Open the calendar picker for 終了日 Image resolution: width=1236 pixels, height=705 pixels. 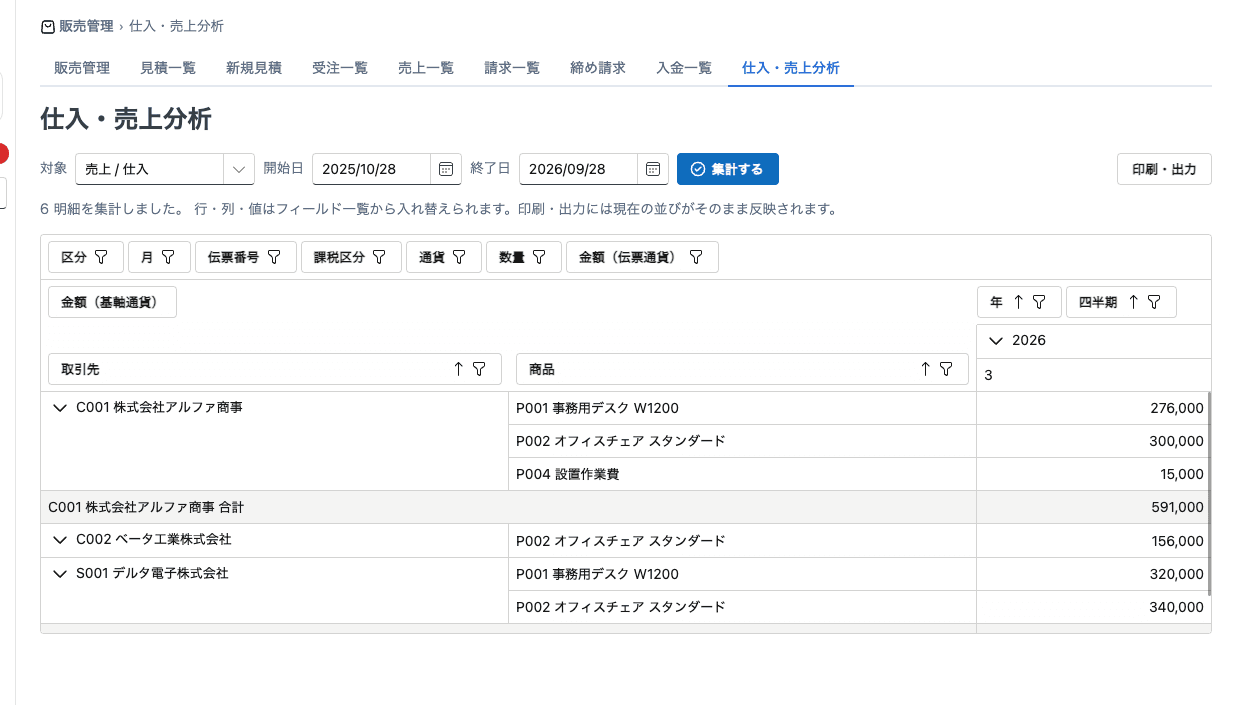[653, 169]
